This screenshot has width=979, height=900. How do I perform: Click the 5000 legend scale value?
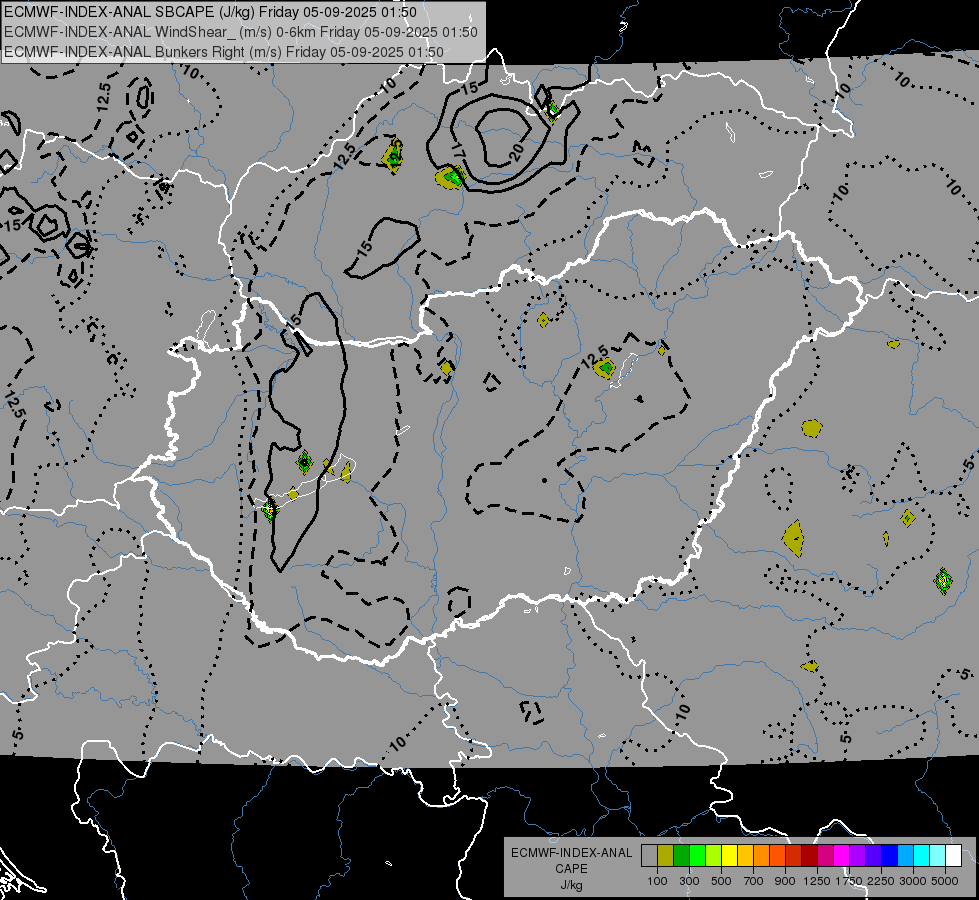(945, 881)
